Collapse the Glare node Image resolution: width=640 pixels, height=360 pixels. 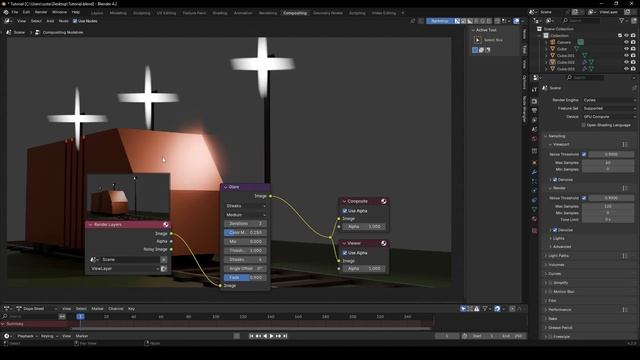coord(225,187)
